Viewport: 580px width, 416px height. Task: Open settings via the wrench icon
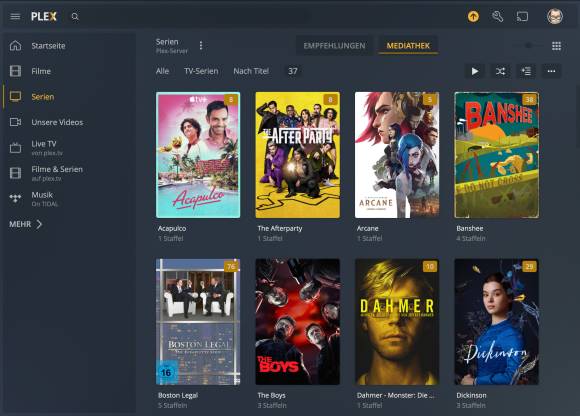pos(498,16)
